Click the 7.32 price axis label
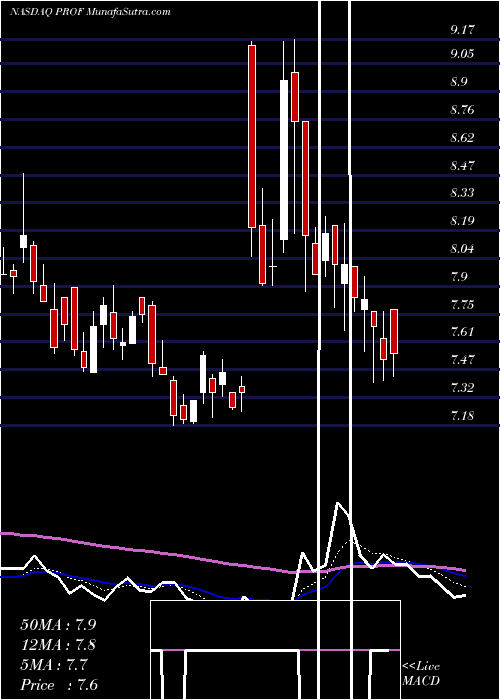Screen dimensions: 500x700 click(x=462, y=387)
